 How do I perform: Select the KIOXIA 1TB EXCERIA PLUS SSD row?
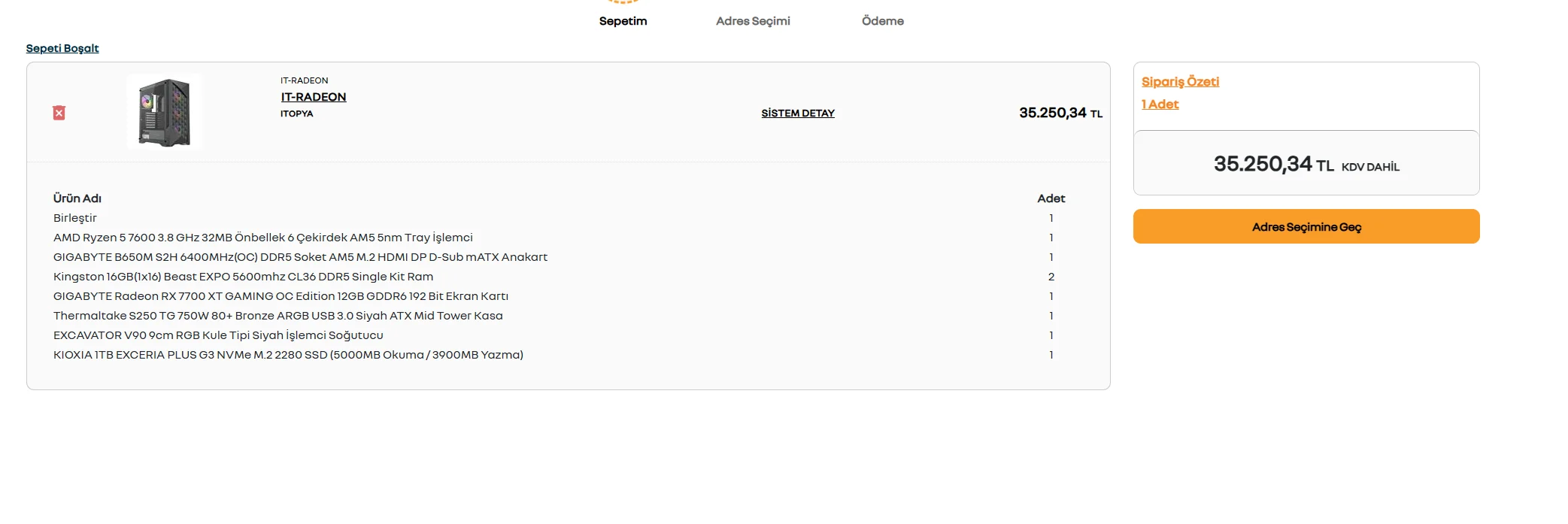[x=288, y=355]
